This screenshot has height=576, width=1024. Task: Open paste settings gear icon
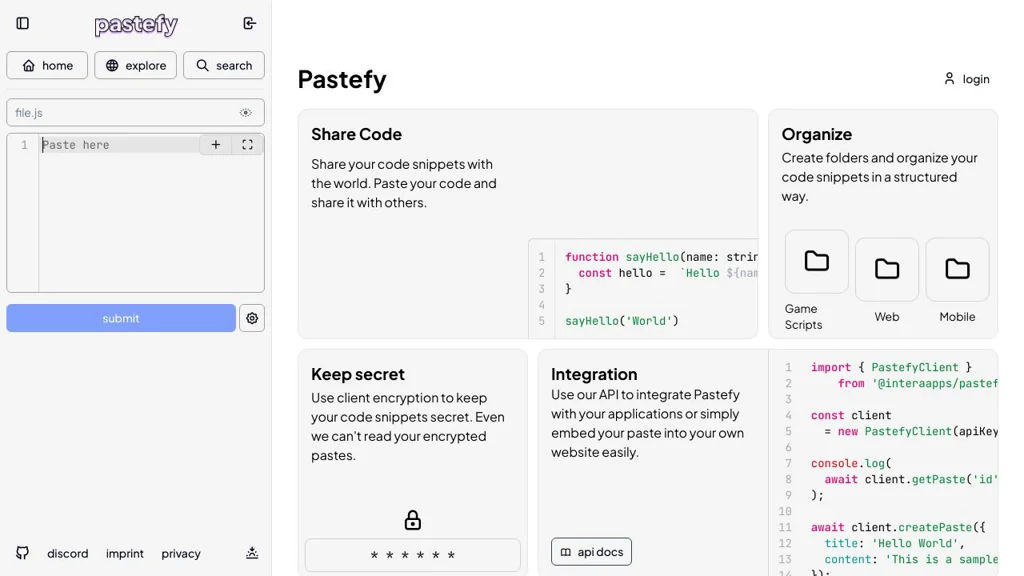(252, 318)
